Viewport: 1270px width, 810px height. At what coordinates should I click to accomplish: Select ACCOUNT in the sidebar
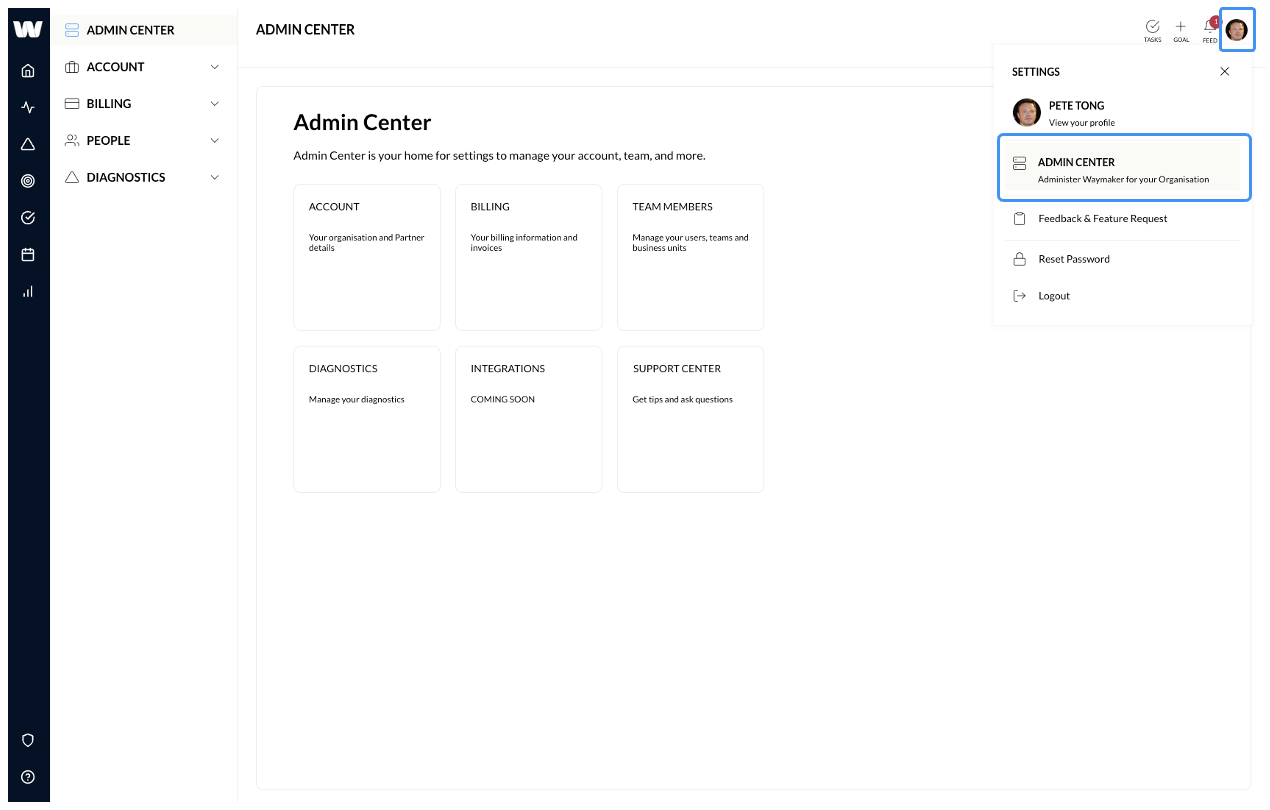tap(143, 67)
